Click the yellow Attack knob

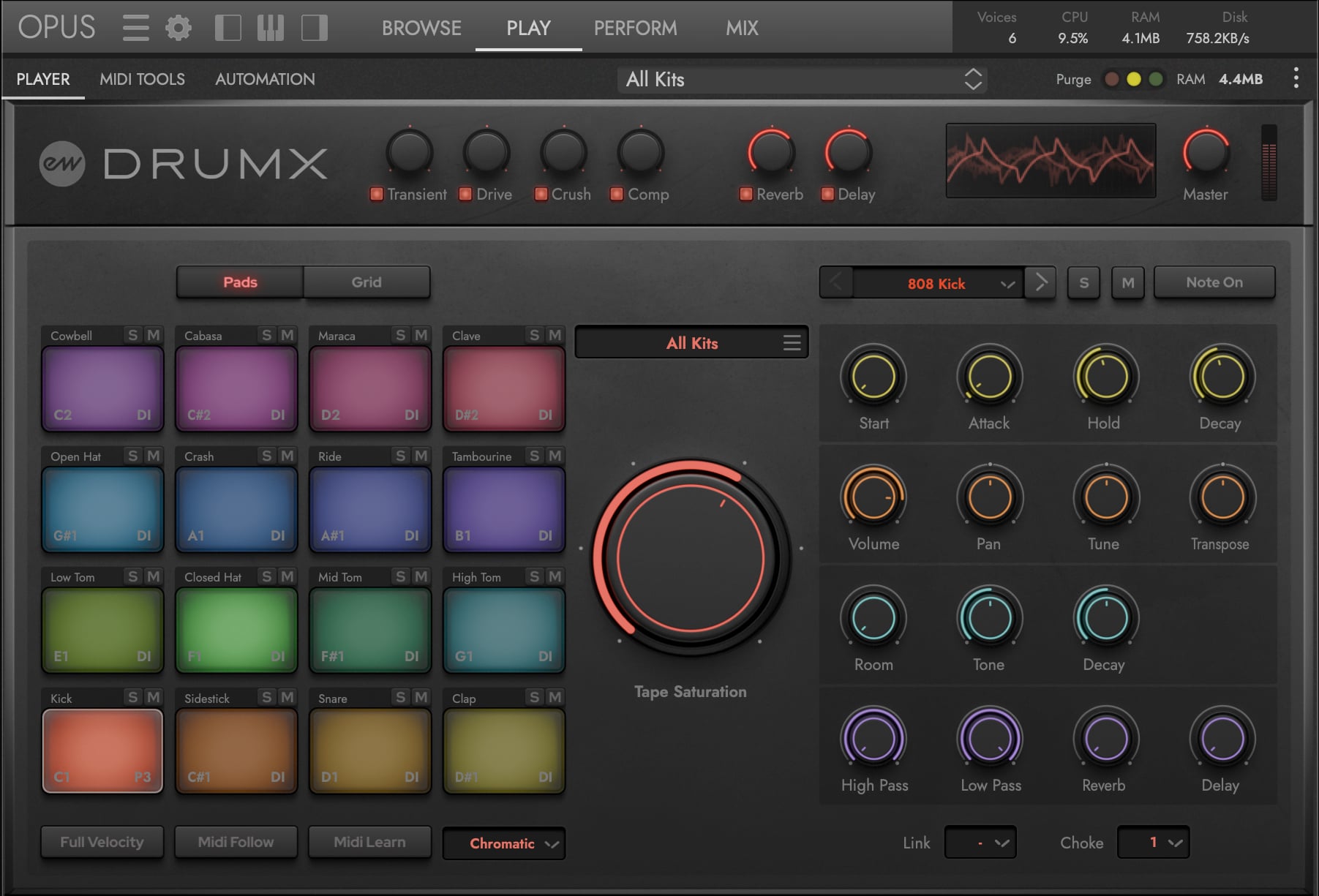[x=989, y=377]
